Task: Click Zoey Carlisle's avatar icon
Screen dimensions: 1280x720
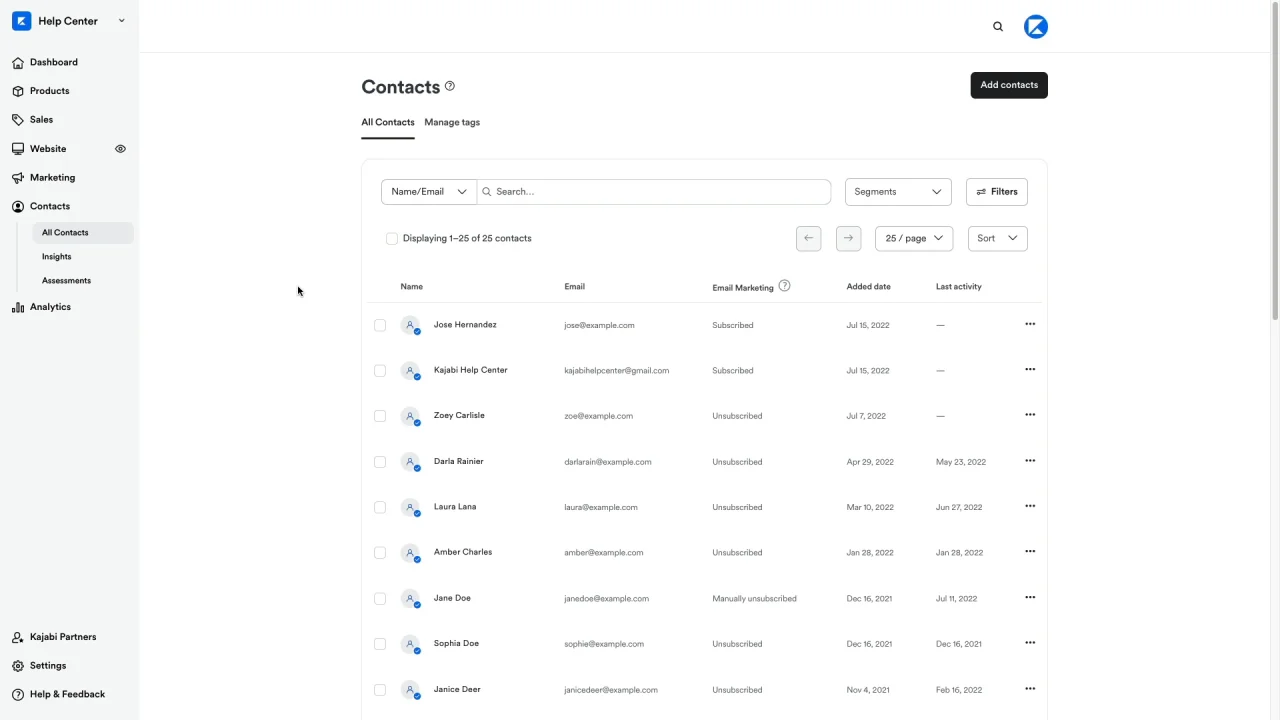Action: click(410, 416)
